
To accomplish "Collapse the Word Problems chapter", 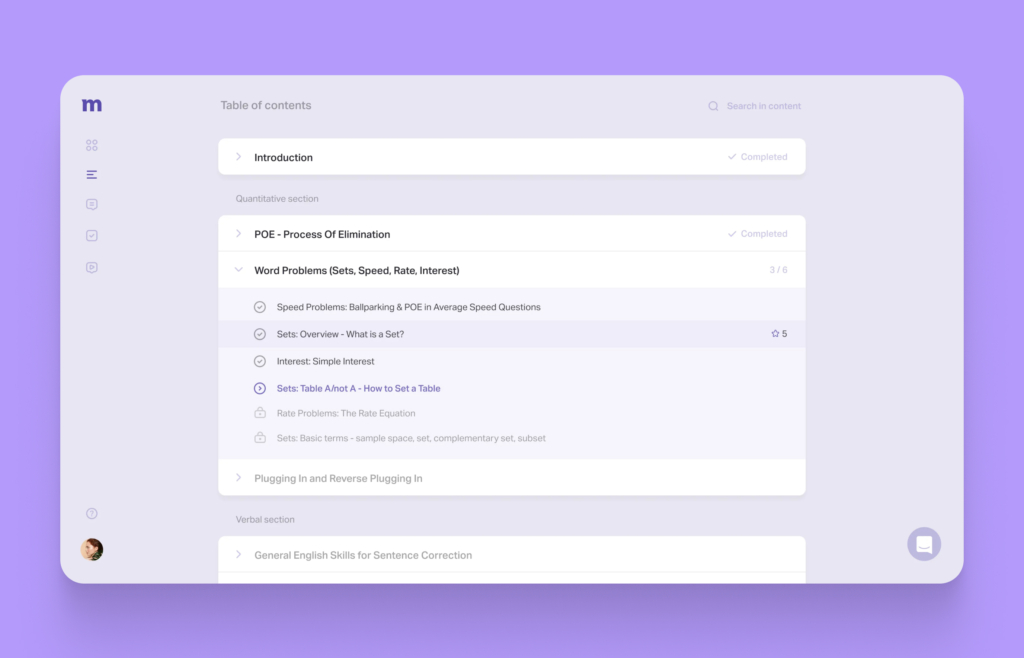I will coord(239,270).
